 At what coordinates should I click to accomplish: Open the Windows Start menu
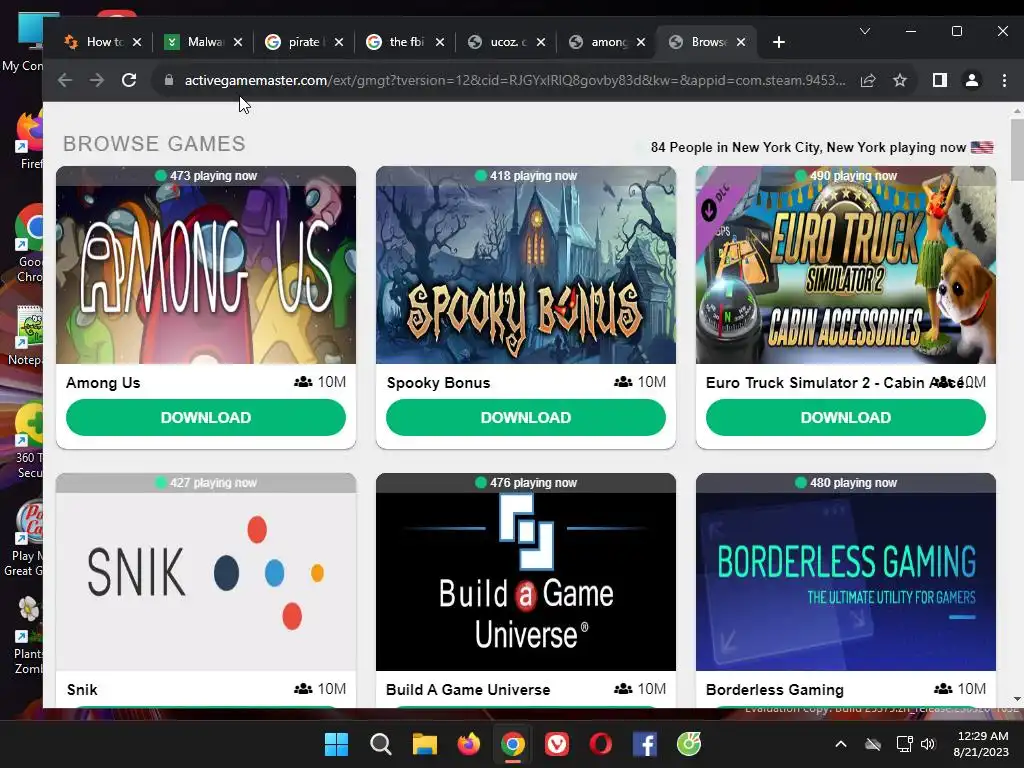coord(336,744)
